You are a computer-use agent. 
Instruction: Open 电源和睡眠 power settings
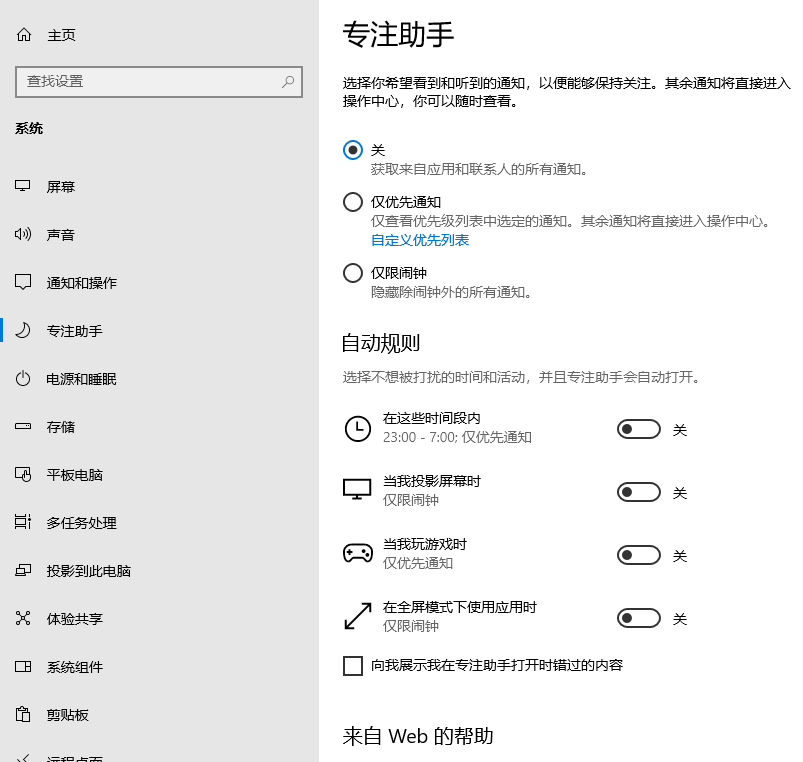click(x=23, y=378)
